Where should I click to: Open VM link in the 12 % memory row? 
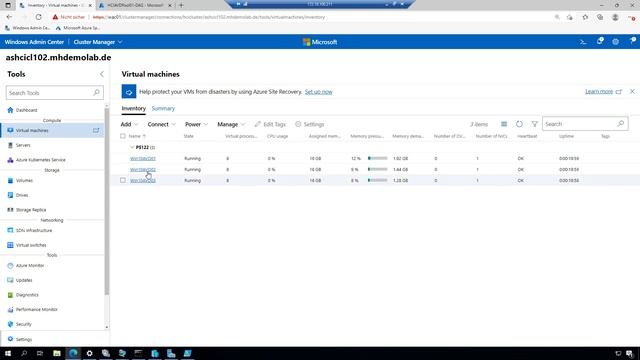point(143,158)
